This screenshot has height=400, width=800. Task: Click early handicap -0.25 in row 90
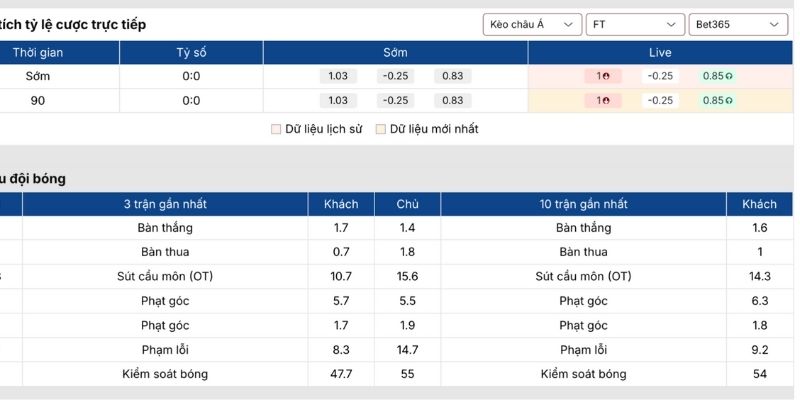tap(396, 100)
